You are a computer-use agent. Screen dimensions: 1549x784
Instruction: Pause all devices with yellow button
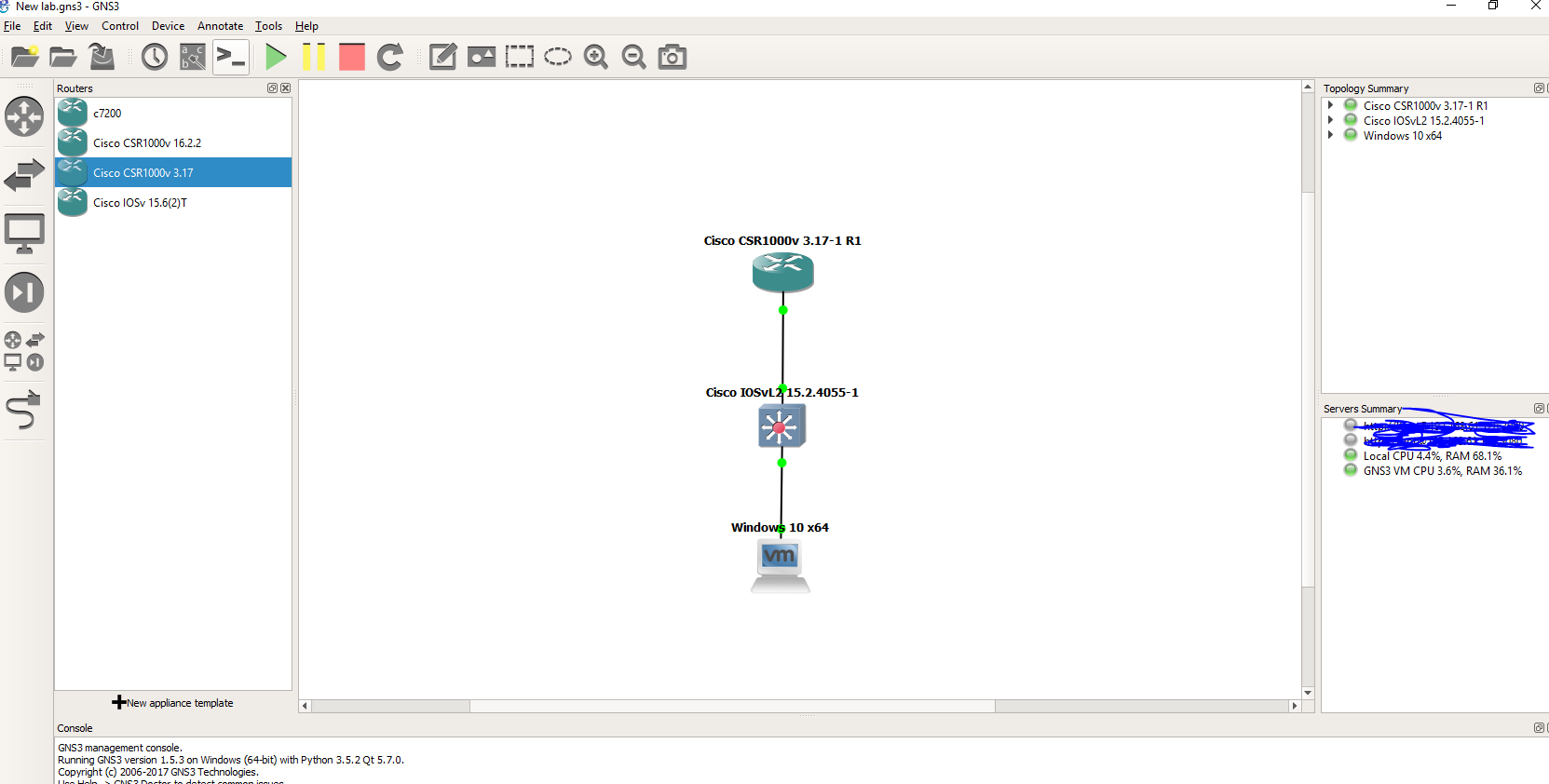tap(314, 57)
